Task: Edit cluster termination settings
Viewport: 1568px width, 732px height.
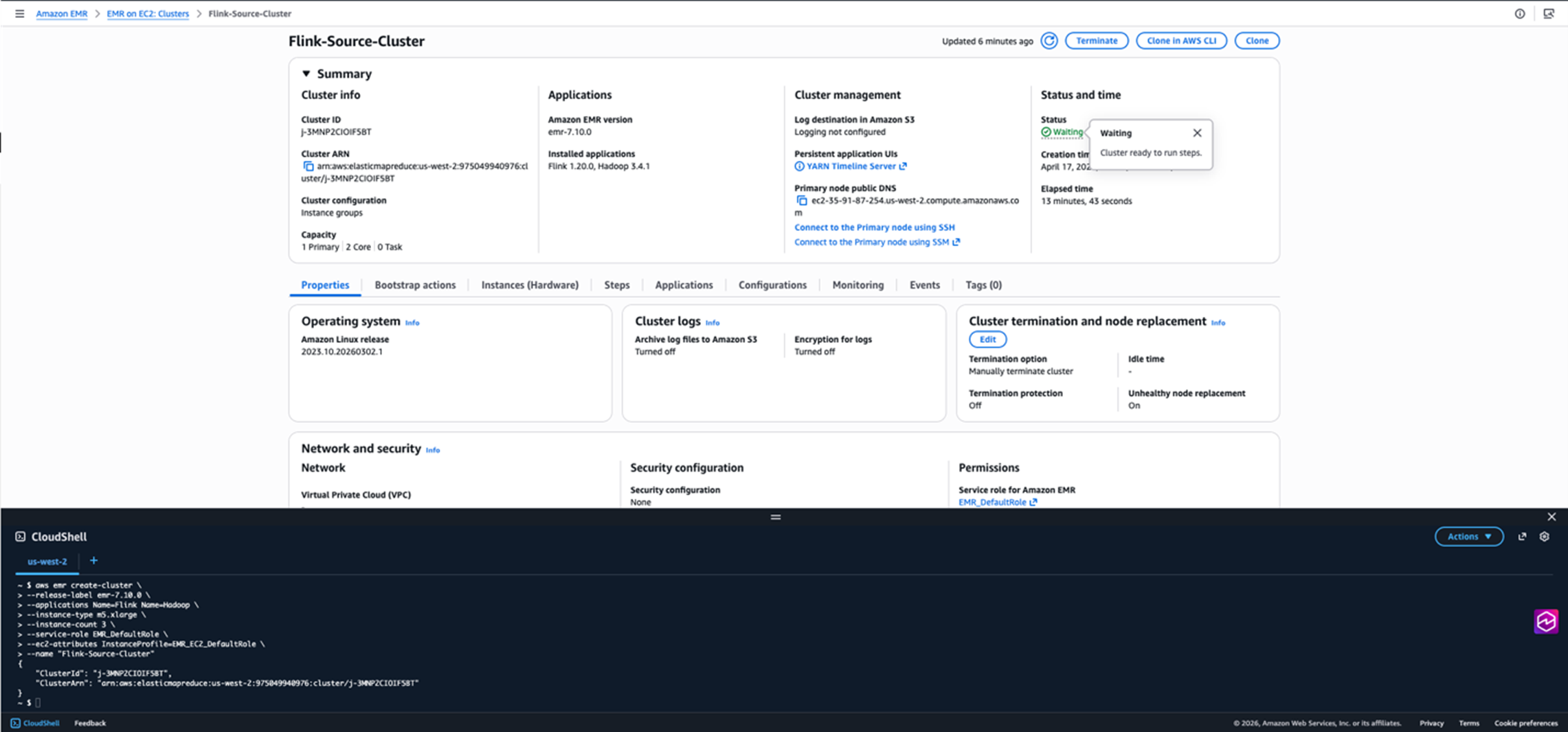Action: tap(987, 339)
